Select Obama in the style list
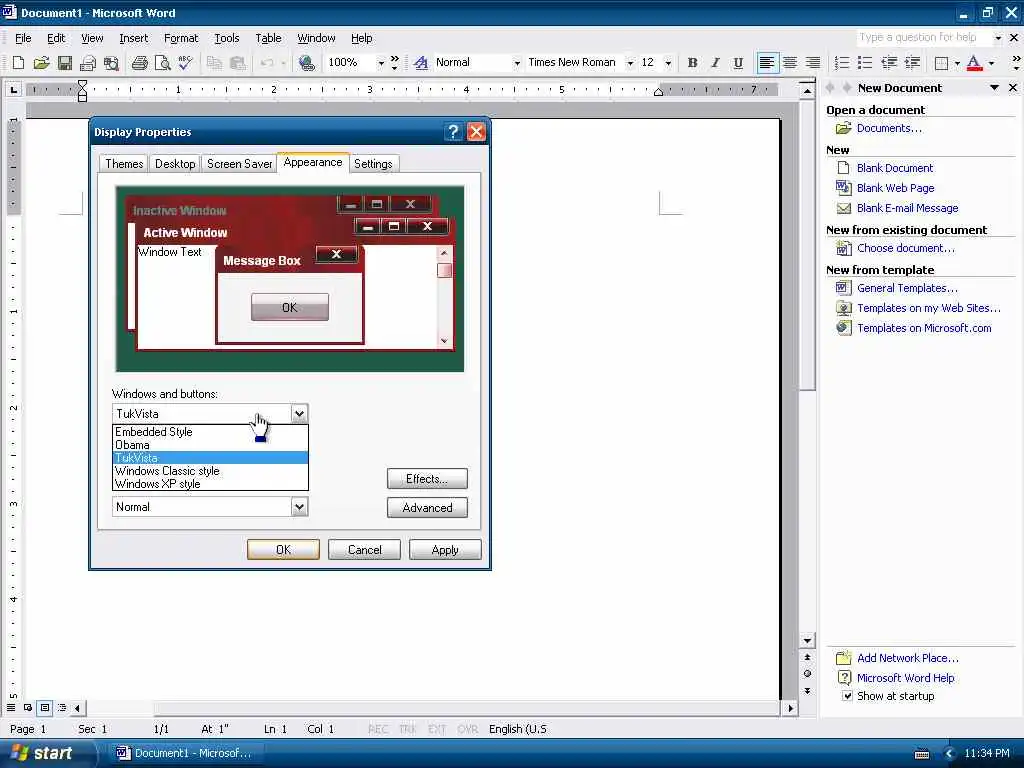This screenshot has height=768, width=1024. 210,445
